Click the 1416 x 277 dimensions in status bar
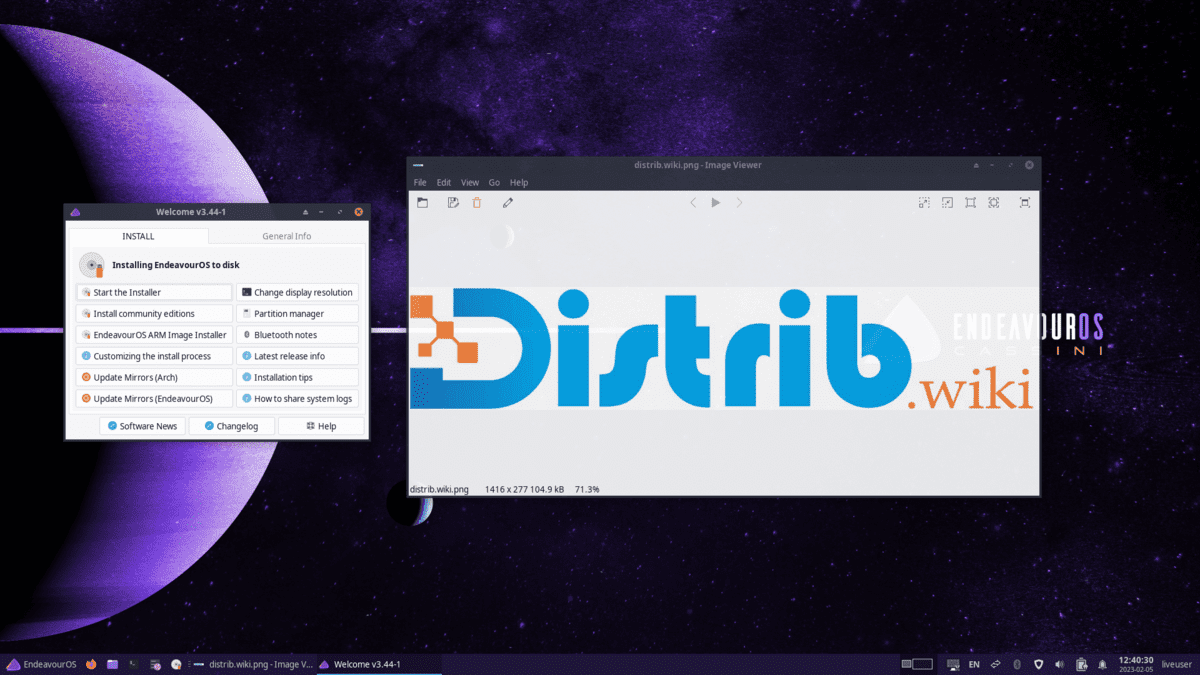This screenshot has width=1200, height=675. (507, 490)
